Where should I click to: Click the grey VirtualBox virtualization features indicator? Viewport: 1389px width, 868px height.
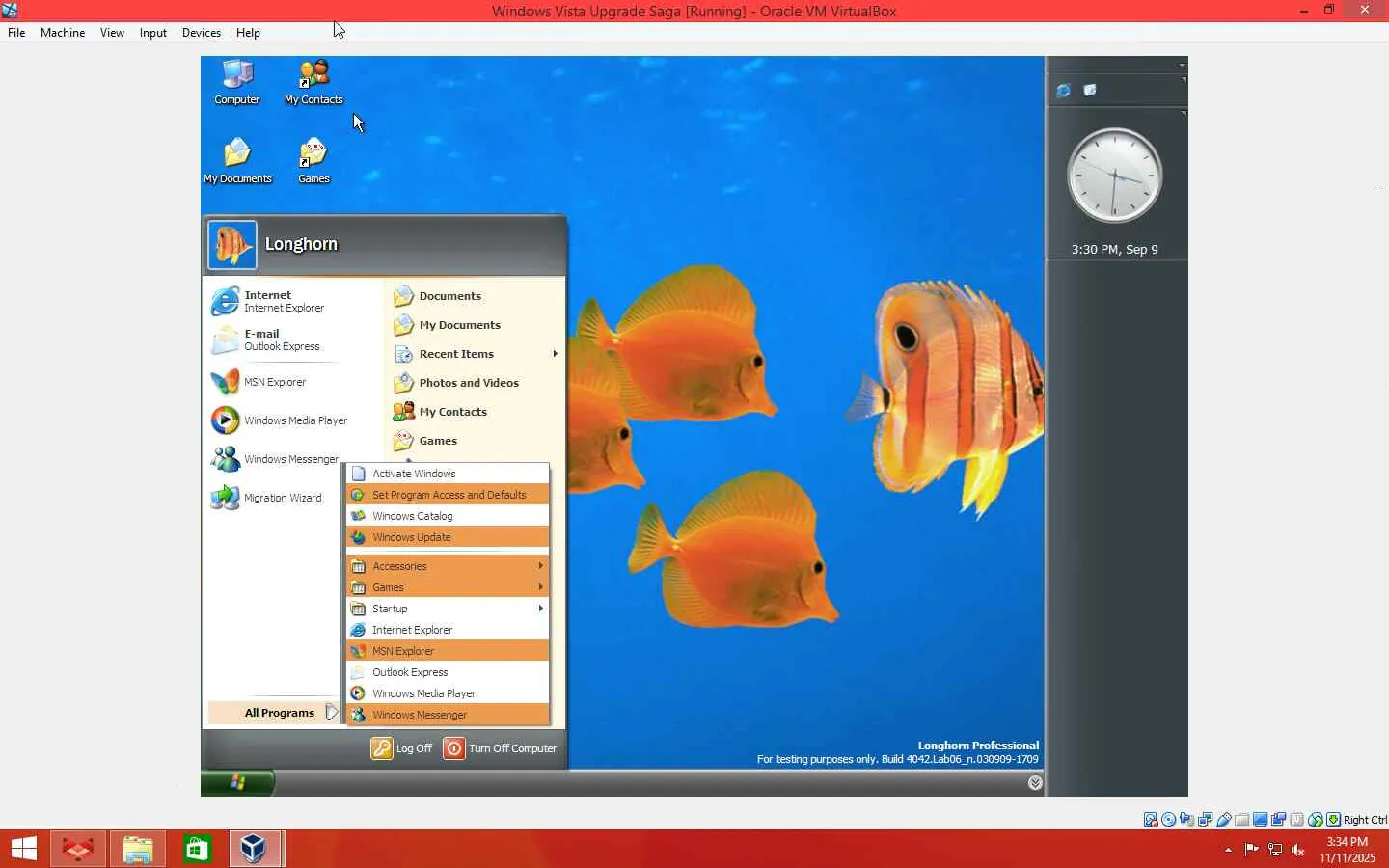click(x=1297, y=820)
